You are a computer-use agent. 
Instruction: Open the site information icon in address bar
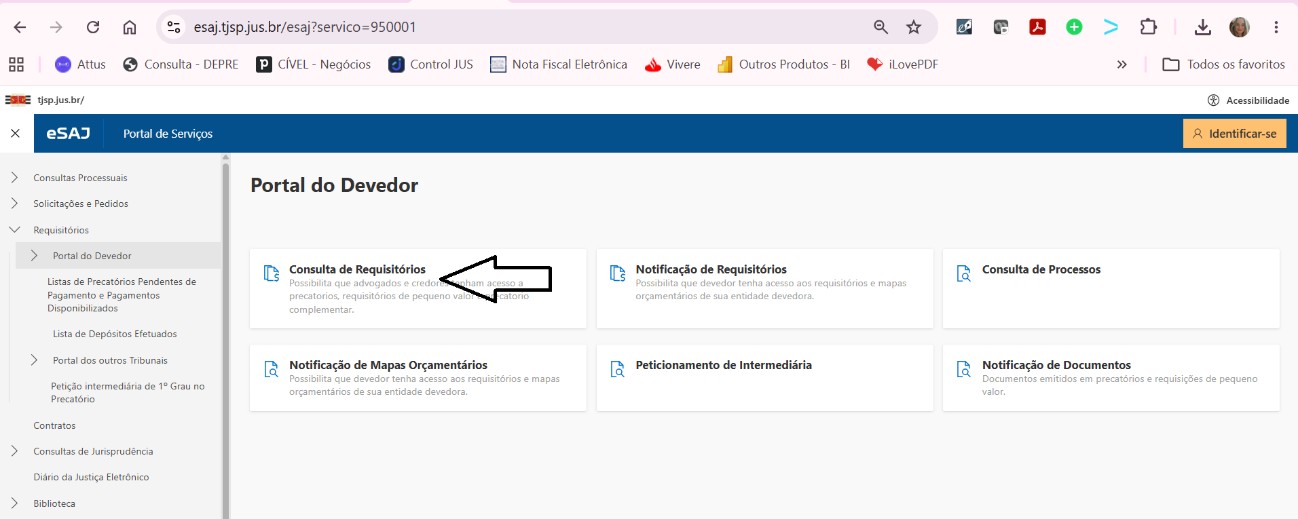click(174, 27)
